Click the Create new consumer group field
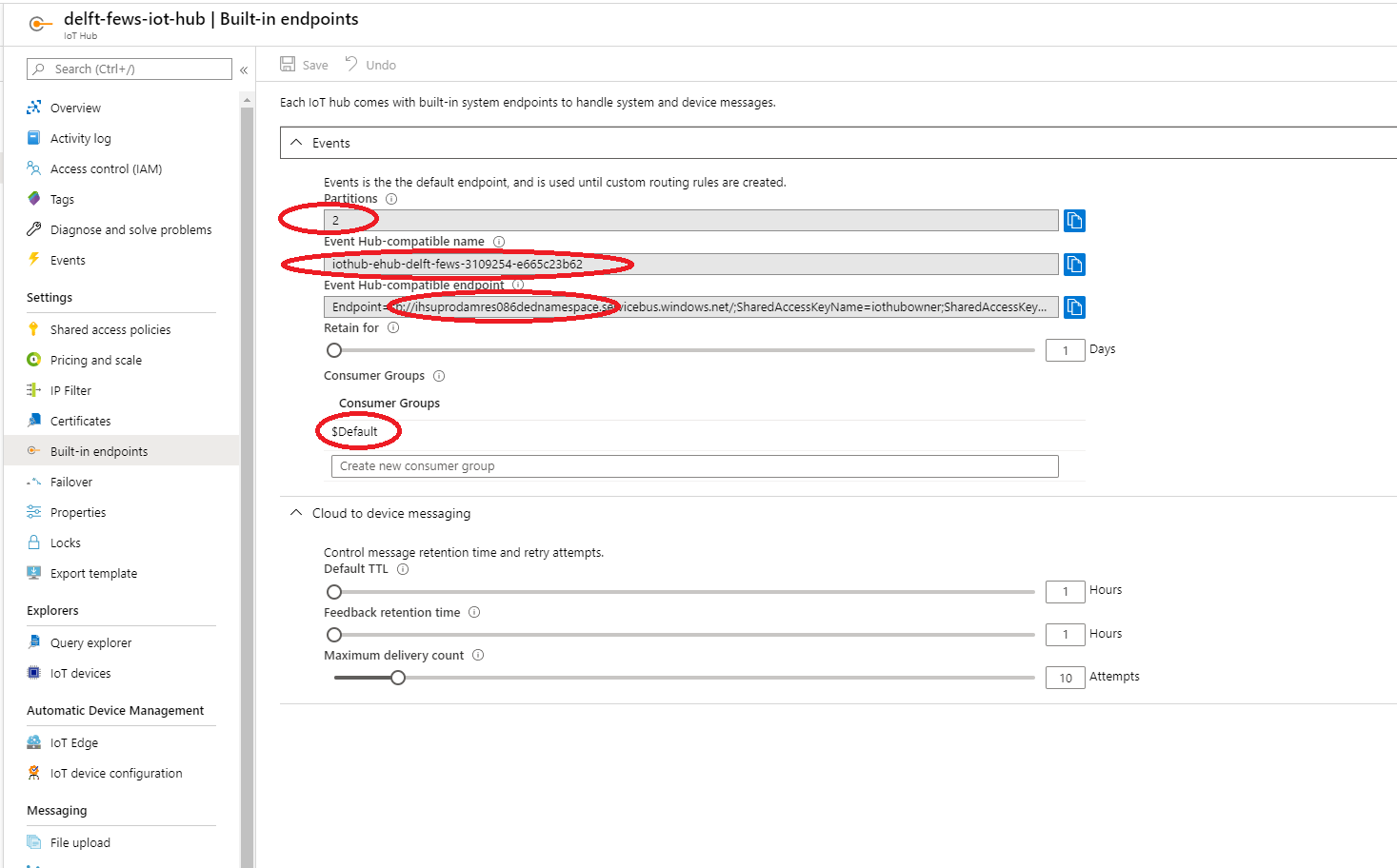 coord(694,466)
